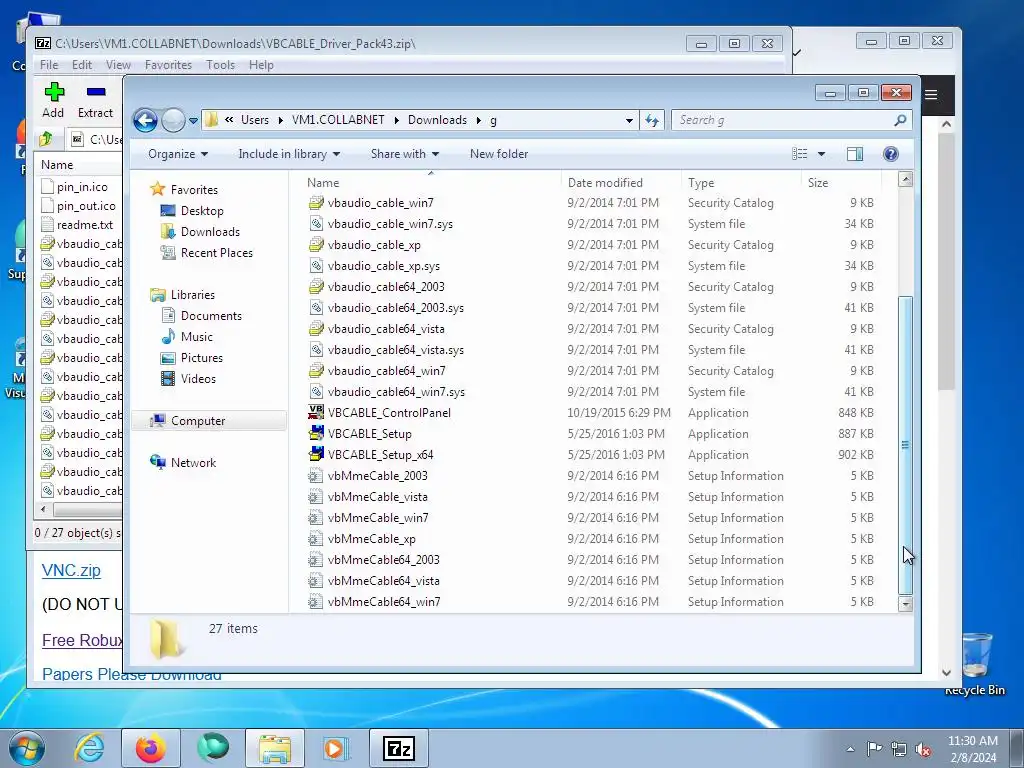Image resolution: width=1024 pixels, height=768 pixels.
Task: Switch to 7-Zip via taskbar icon
Action: [399, 748]
